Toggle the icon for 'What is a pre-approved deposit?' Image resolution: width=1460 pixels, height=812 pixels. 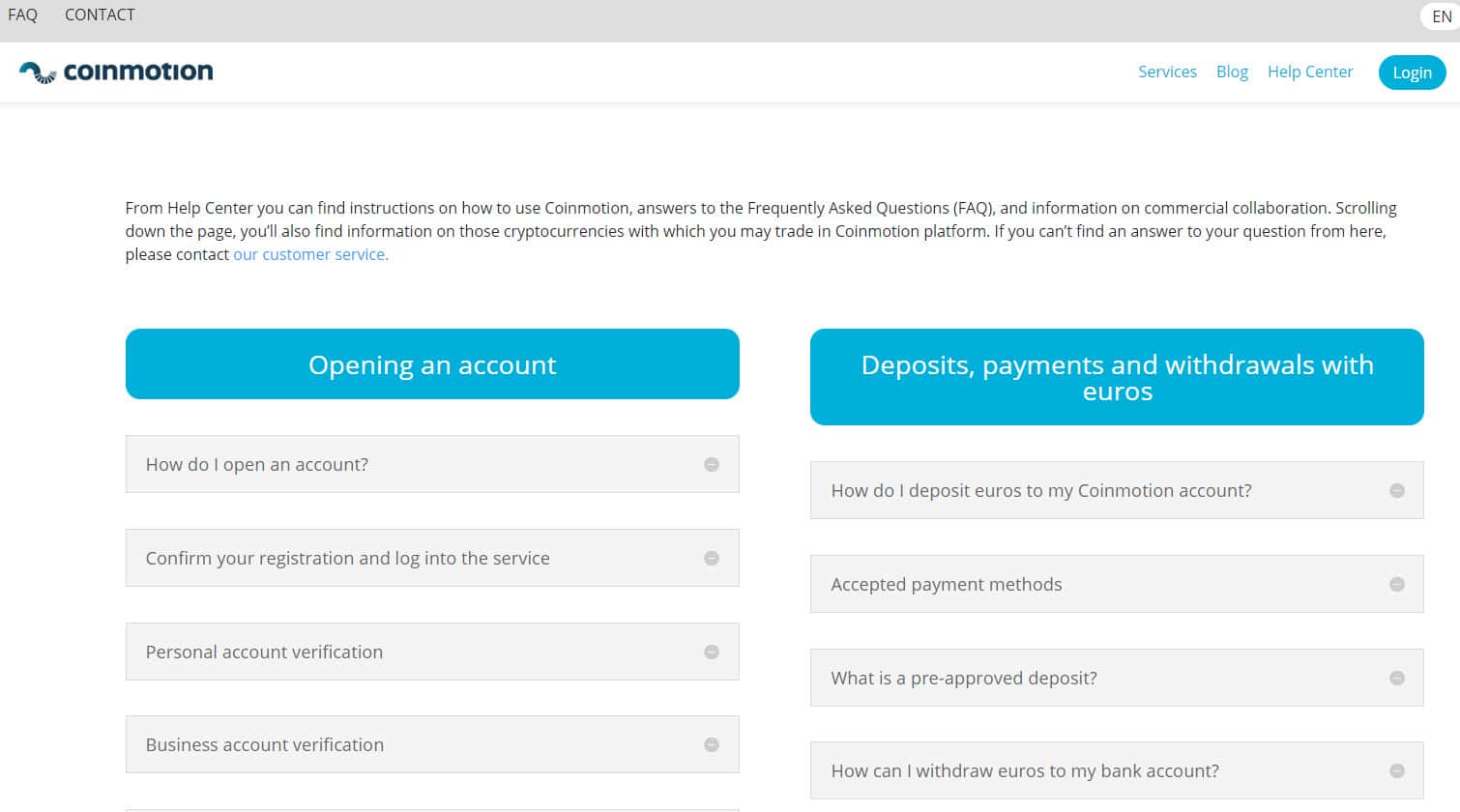pyautogui.click(x=1397, y=679)
